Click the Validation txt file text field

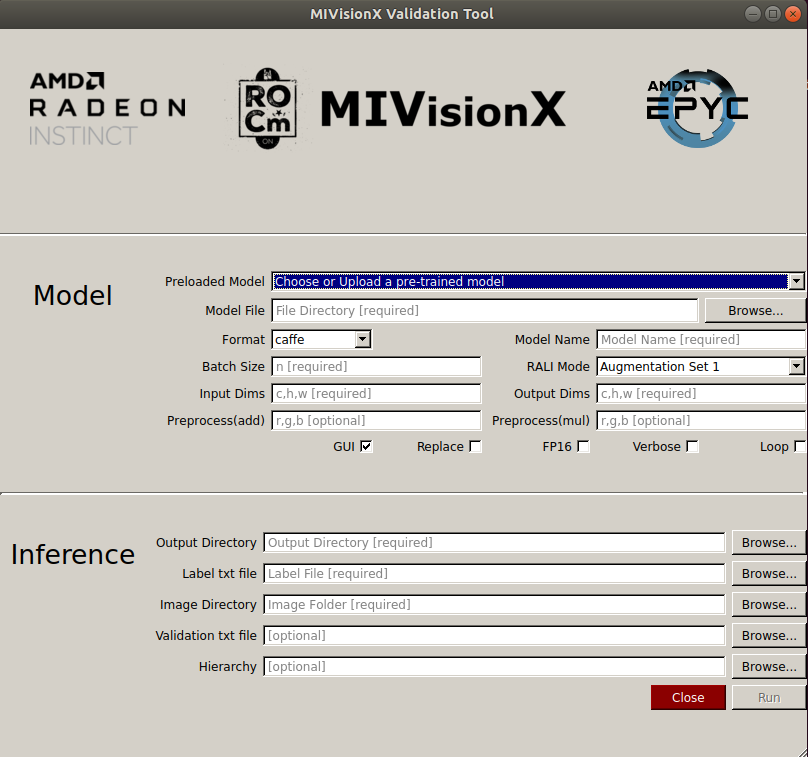494,635
